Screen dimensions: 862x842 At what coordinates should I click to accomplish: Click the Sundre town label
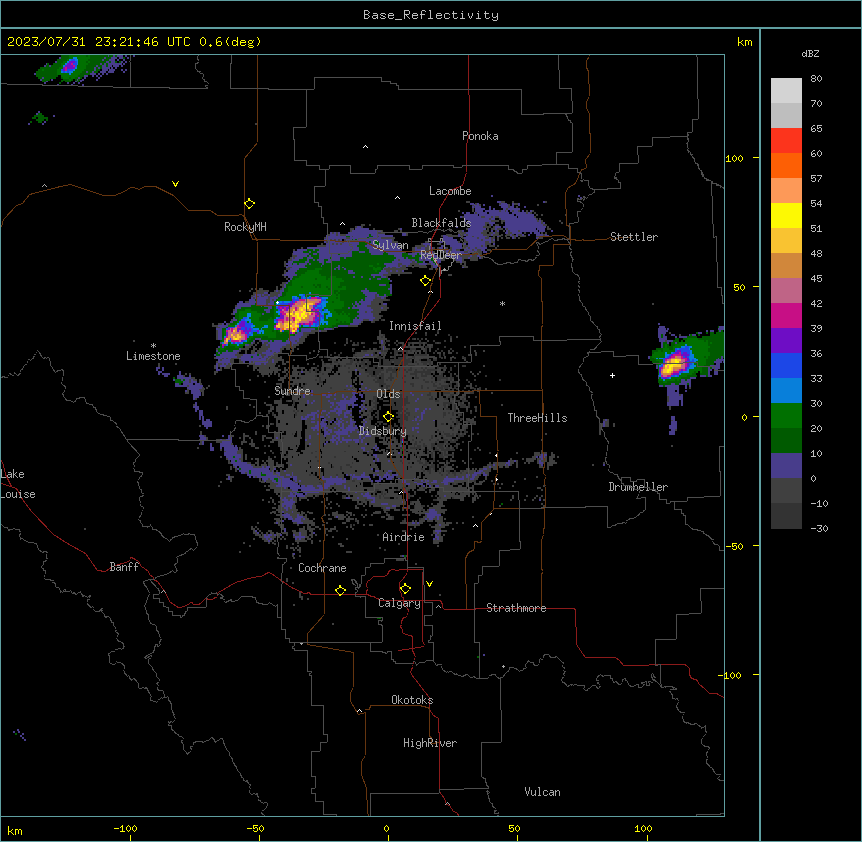pyautogui.click(x=292, y=391)
